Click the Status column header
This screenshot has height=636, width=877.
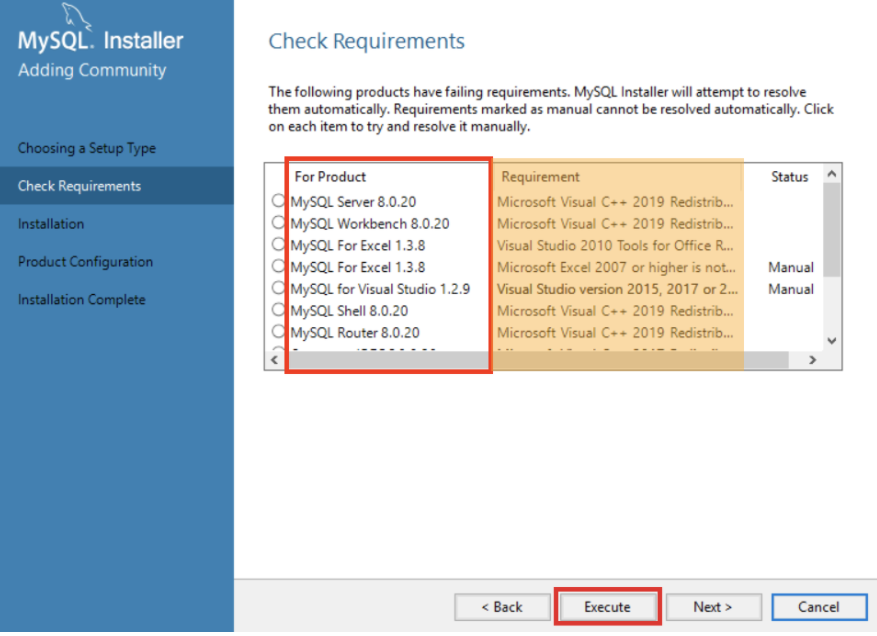tap(789, 177)
